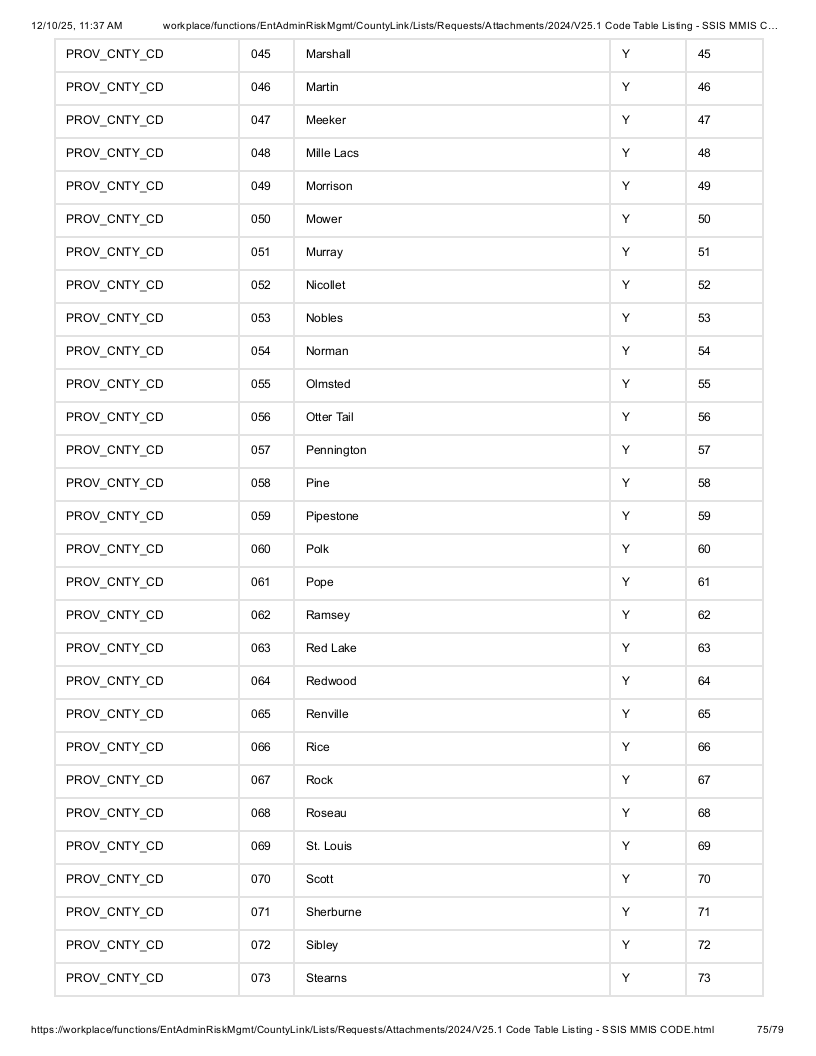Select the Red Lake county cell

[x=452, y=649]
